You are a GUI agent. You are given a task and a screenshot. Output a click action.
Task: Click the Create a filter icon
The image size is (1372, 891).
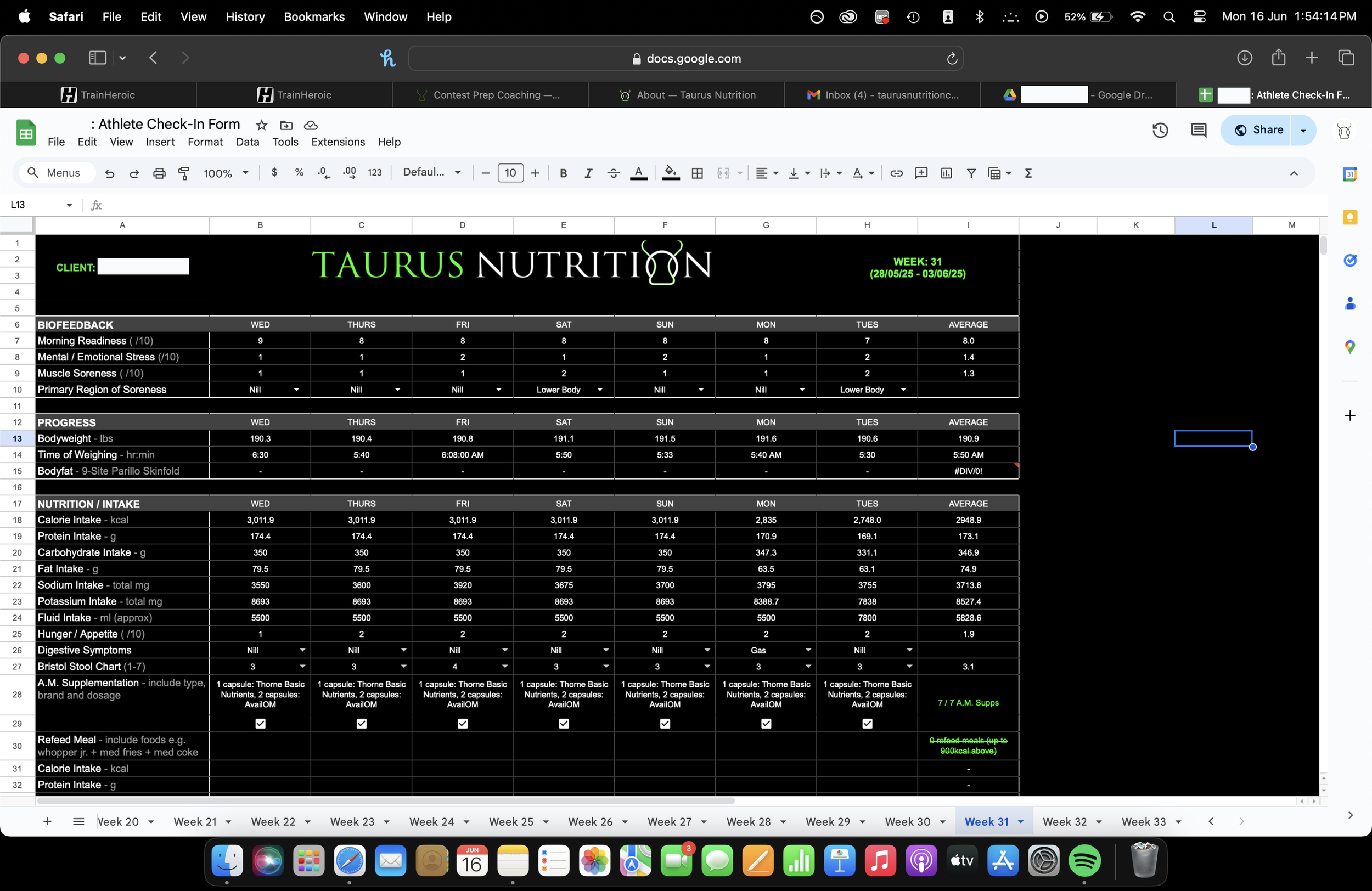click(971, 173)
